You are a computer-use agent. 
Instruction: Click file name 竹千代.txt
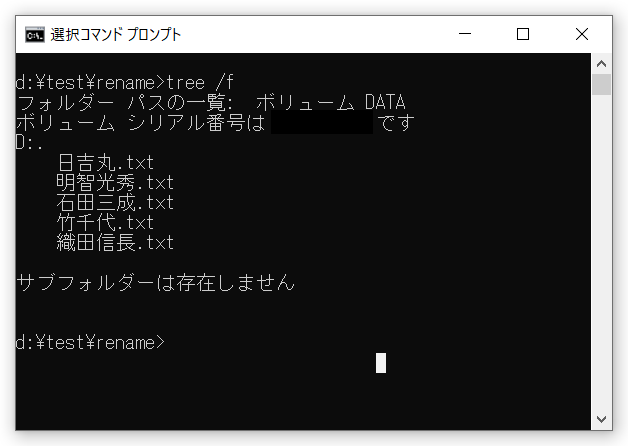(x=105, y=223)
